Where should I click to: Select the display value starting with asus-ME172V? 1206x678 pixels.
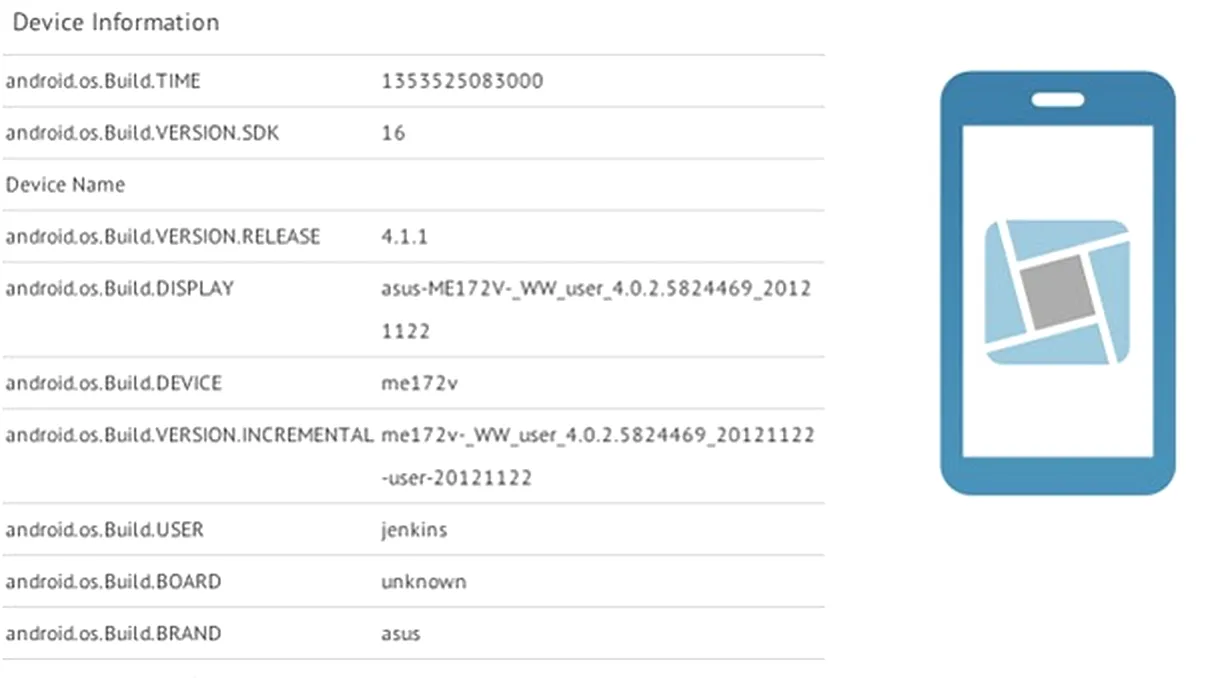[x=596, y=289]
